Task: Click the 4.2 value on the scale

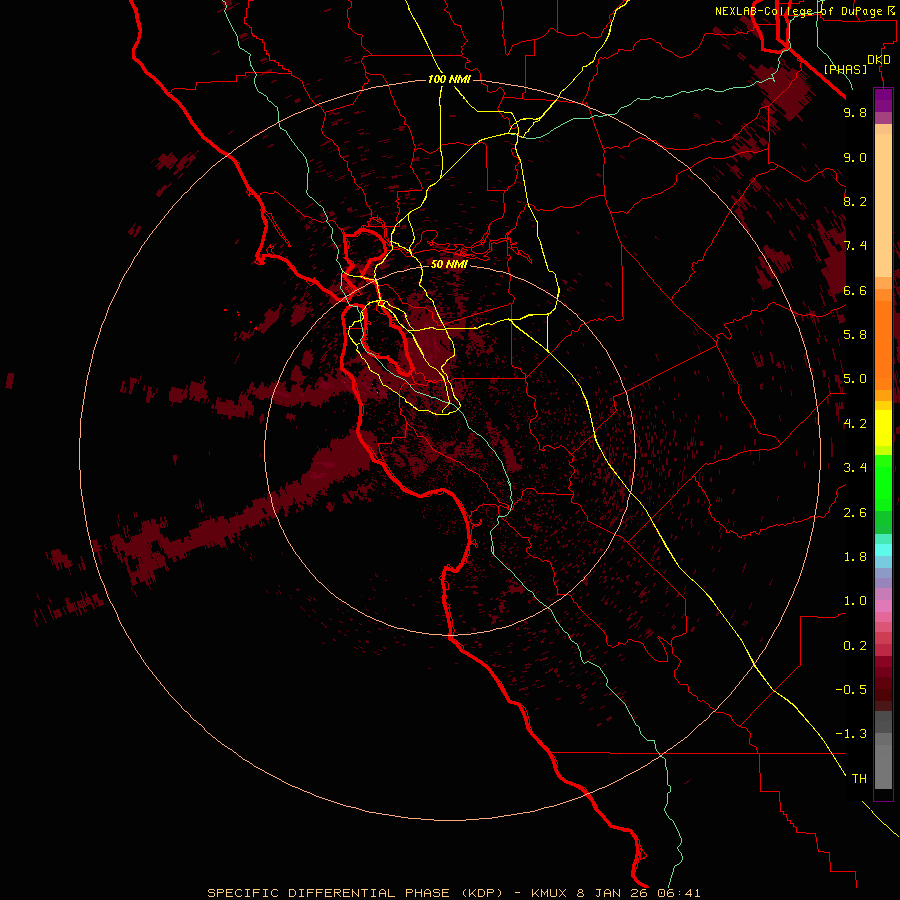Action: tap(855, 424)
